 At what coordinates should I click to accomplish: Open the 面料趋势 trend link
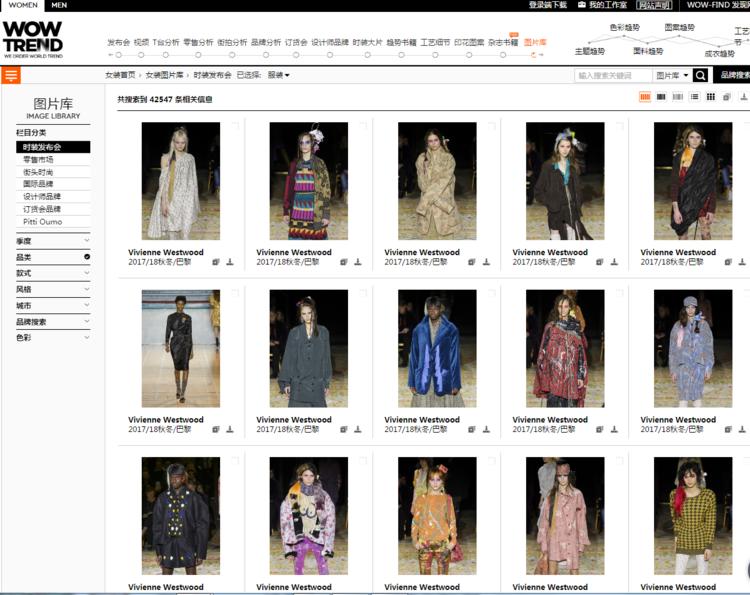[x=648, y=51]
